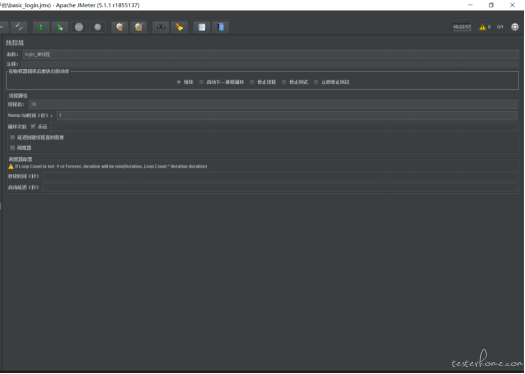Click the thread group name field login_
This screenshot has height=374, width=525.
(271, 54)
